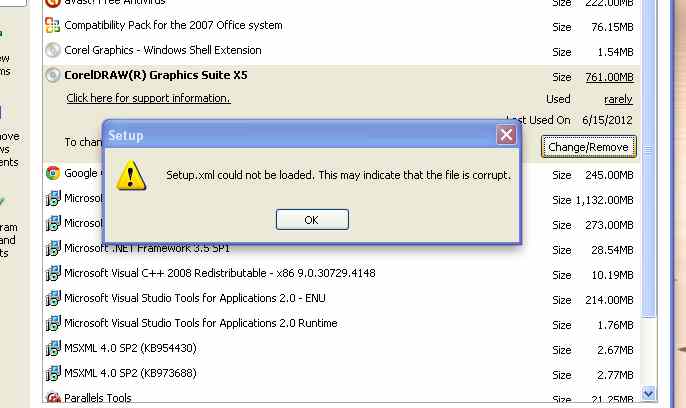Click the scrollbar down arrow in the program list
The height and width of the screenshot is (408, 686).
648,394
